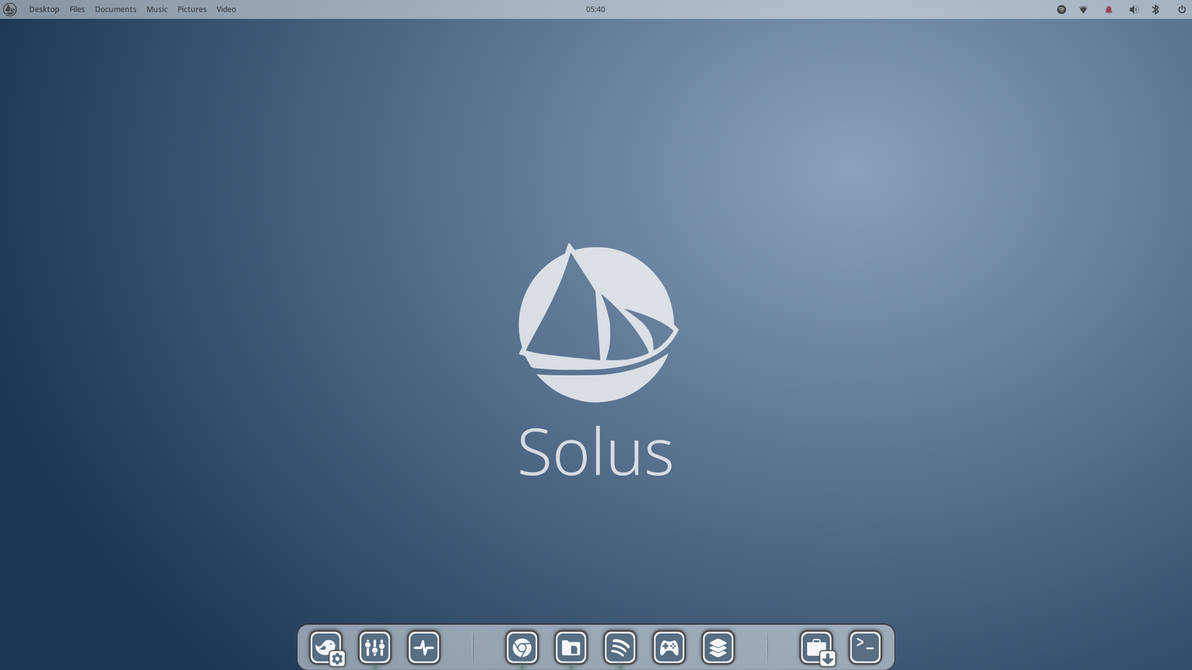1192x670 pixels.
Task: Open Budgie Desktop Settings from the dock
Action: tap(326, 647)
